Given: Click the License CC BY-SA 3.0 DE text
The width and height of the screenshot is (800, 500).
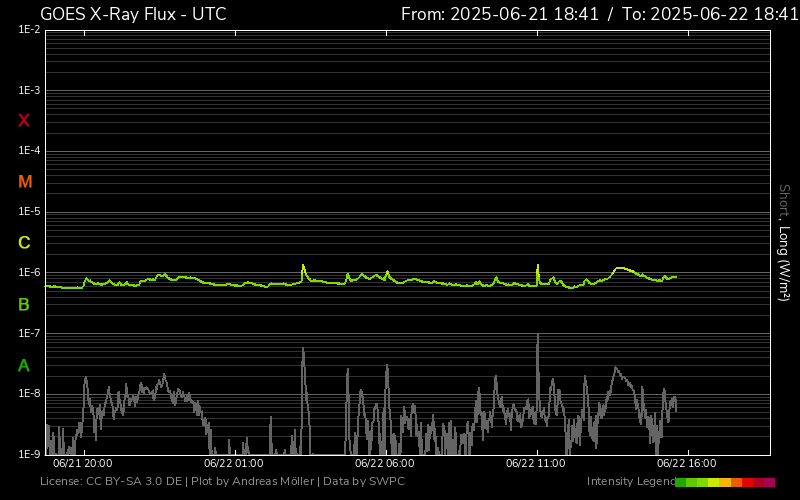Looking at the screenshot, I should click(x=111, y=482).
